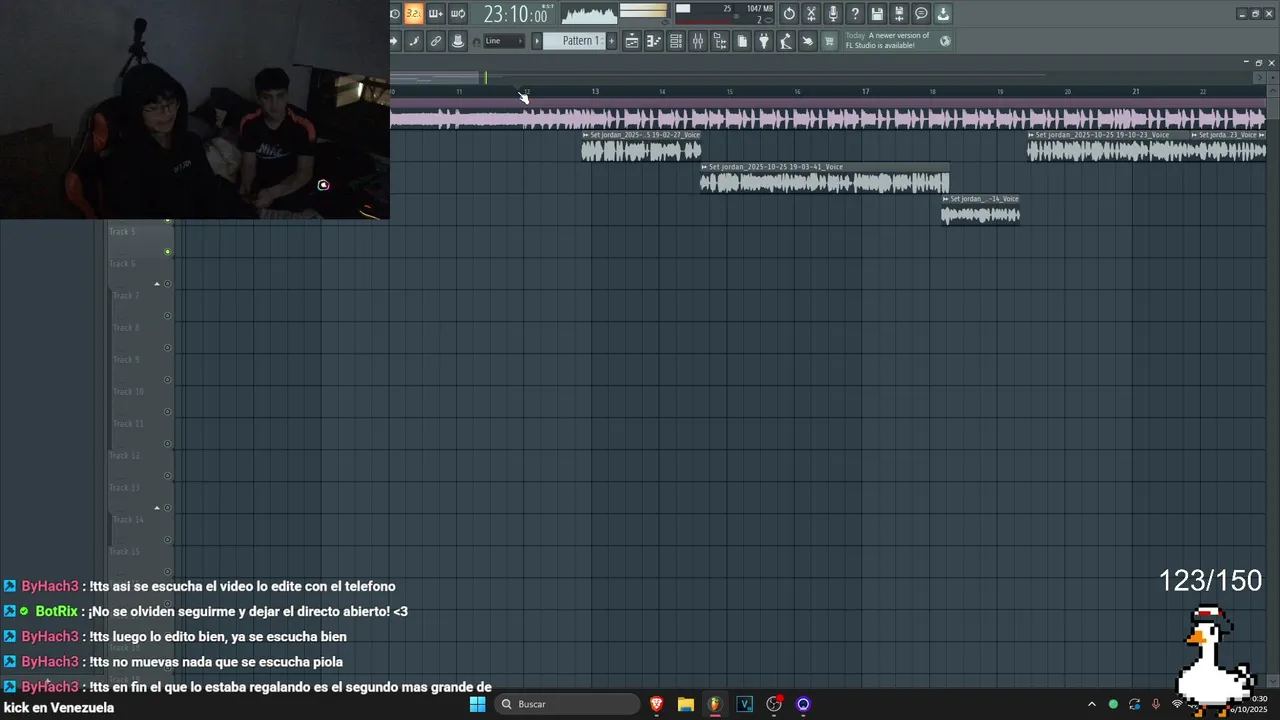Open File Explorer from the taskbar

pos(686,704)
